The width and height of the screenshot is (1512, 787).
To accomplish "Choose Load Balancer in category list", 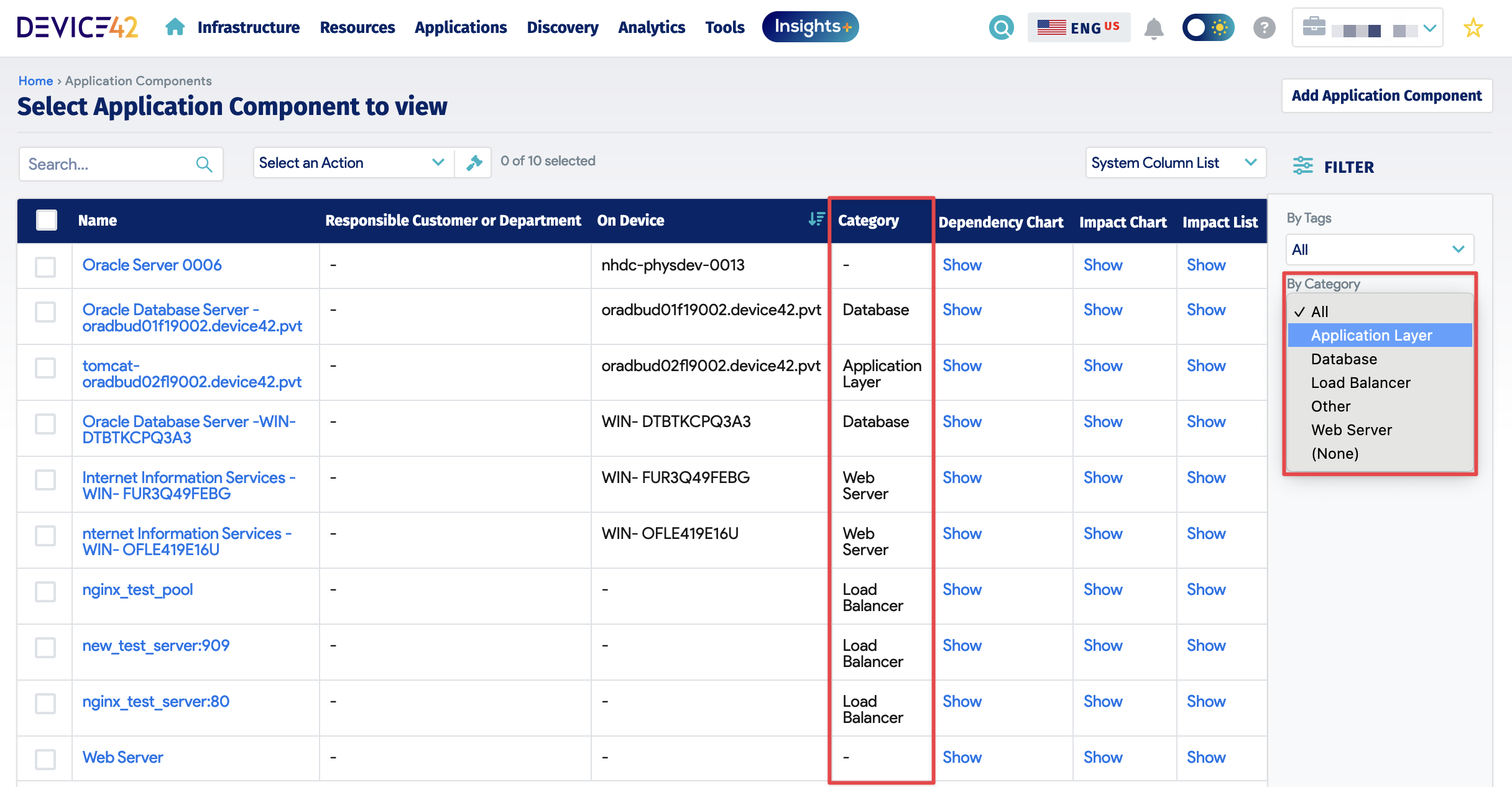I will (x=1360, y=383).
